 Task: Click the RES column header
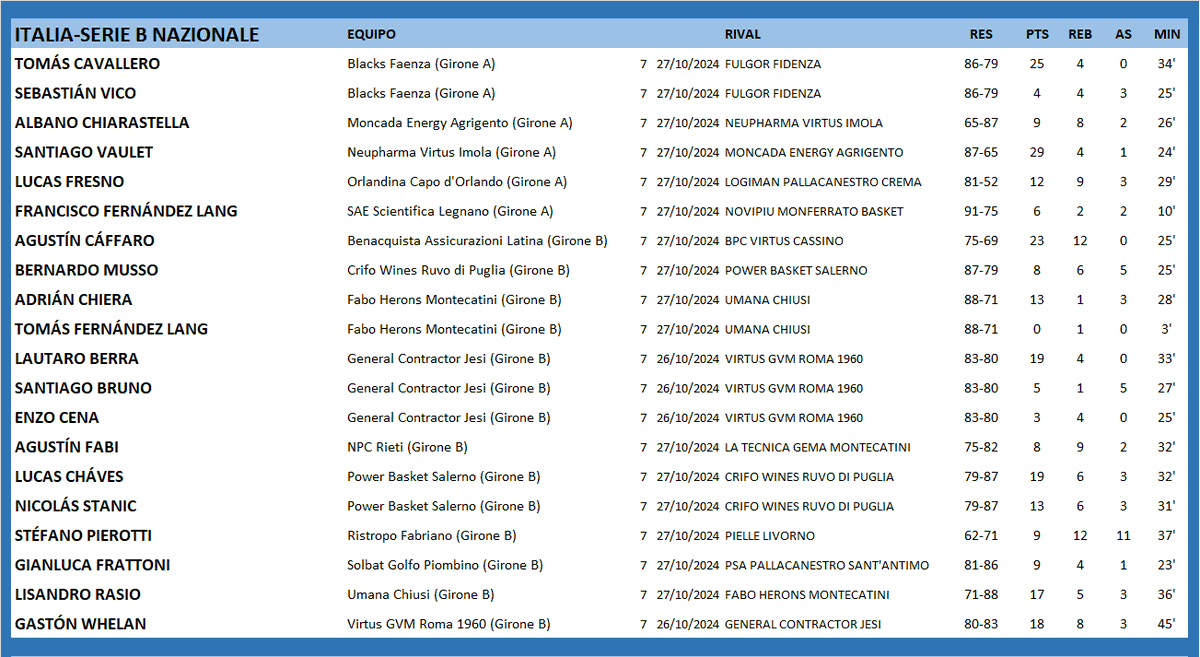(981, 34)
